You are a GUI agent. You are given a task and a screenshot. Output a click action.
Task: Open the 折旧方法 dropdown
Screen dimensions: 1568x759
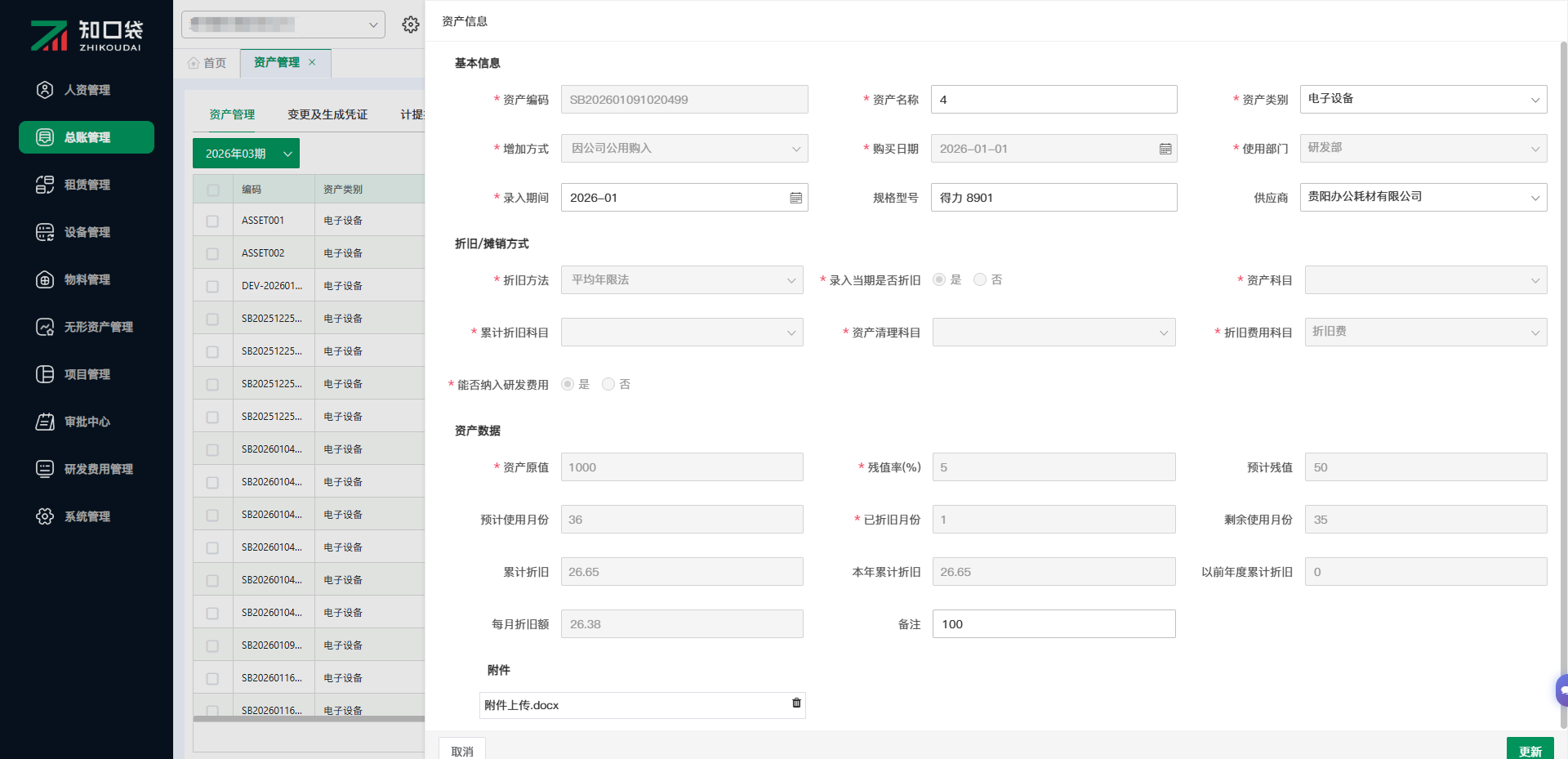[682, 279]
